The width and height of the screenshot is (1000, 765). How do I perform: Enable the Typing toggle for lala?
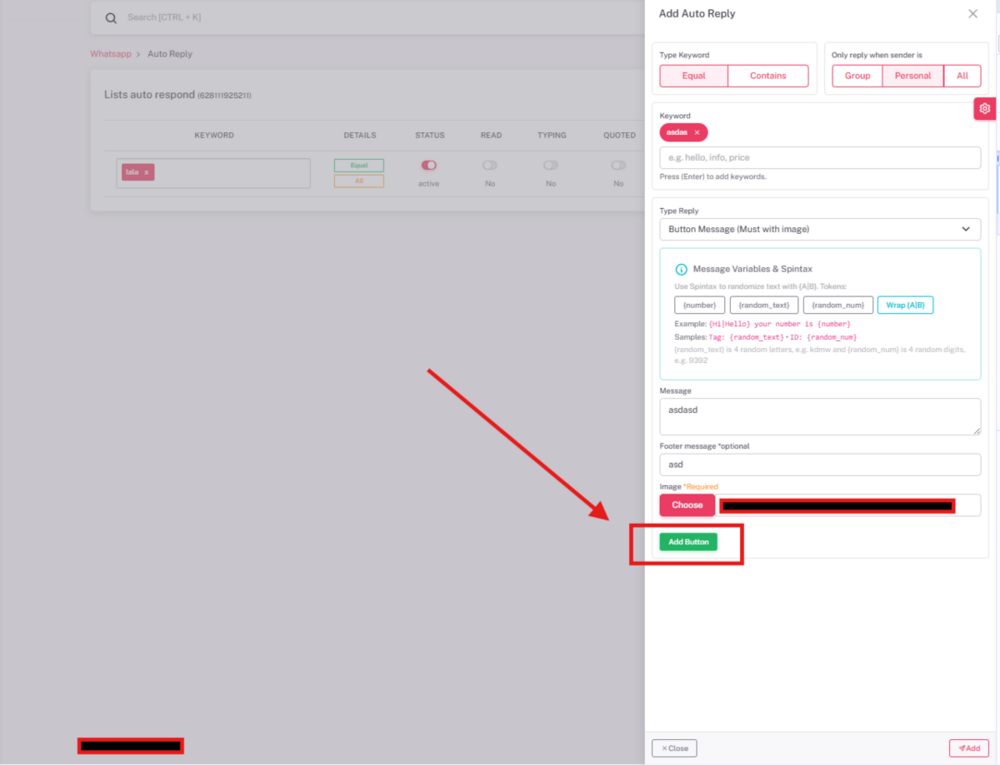pos(551,165)
